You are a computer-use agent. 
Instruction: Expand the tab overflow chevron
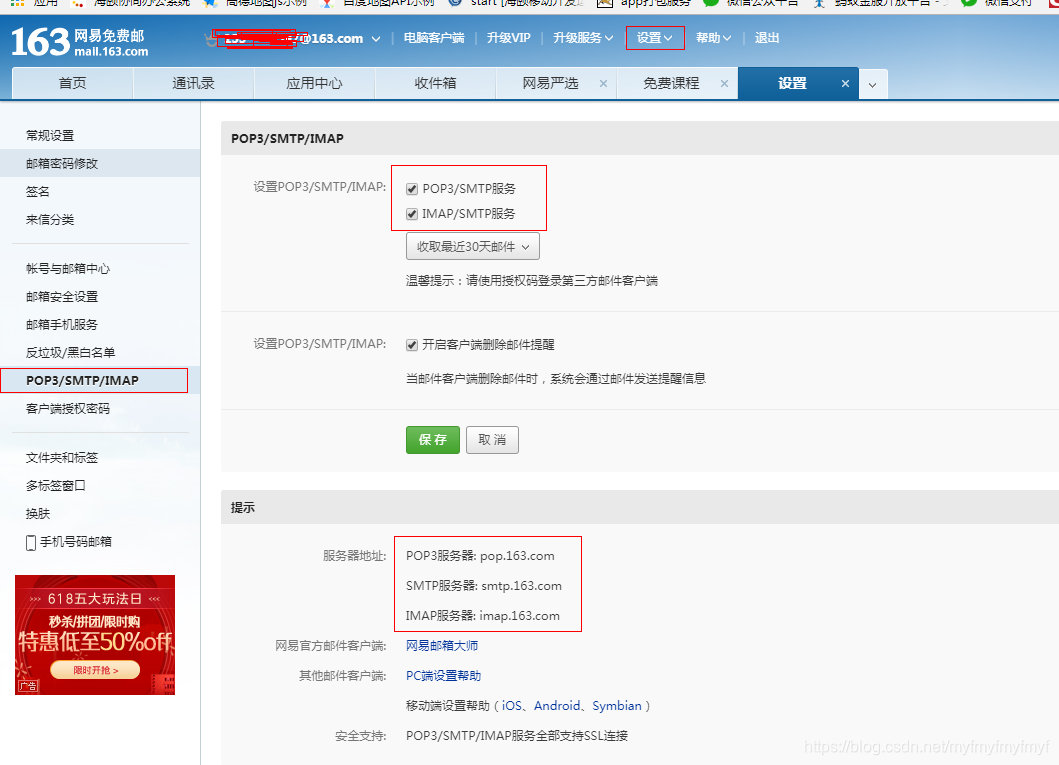point(873,85)
